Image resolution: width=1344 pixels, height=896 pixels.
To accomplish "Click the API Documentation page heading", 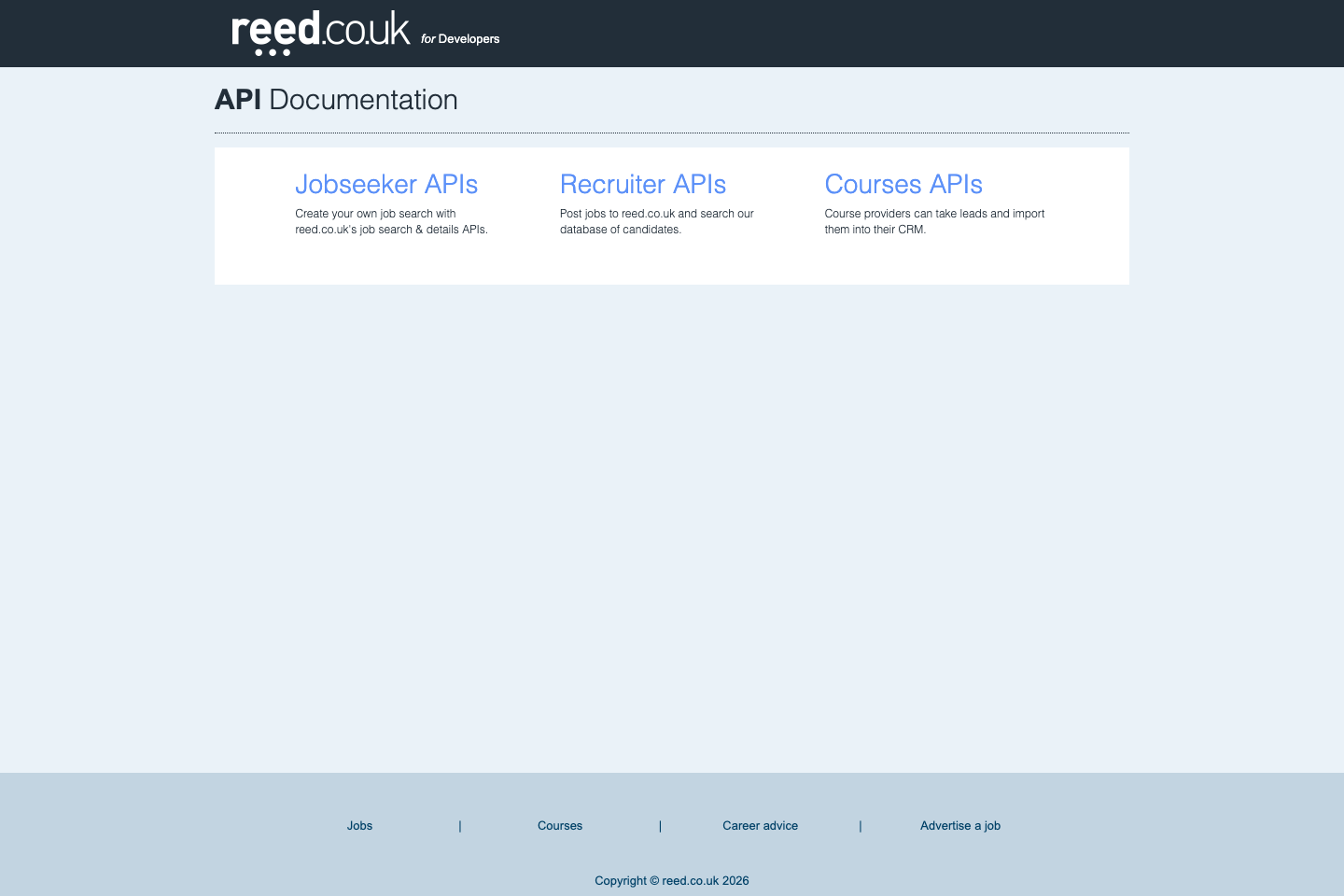I will [336, 100].
